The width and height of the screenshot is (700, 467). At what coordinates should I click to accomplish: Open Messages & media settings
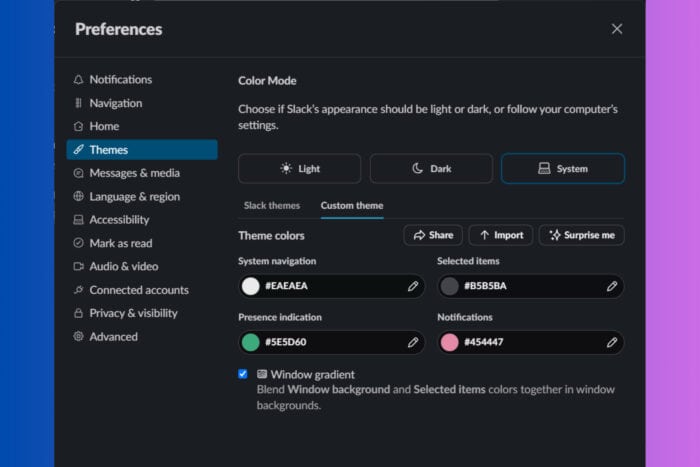142,173
